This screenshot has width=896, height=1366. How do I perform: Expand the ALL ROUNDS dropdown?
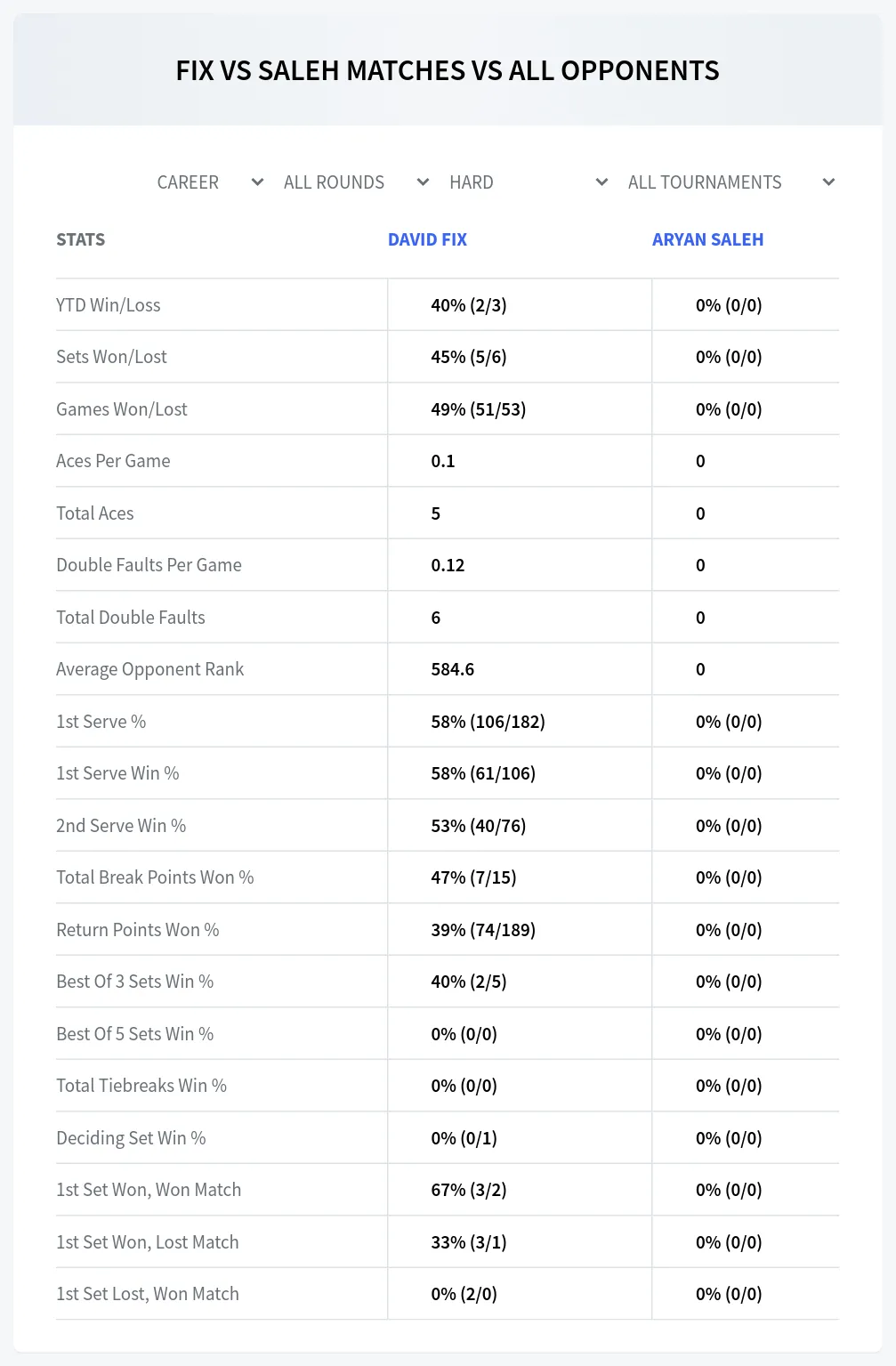pyautogui.click(x=356, y=182)
